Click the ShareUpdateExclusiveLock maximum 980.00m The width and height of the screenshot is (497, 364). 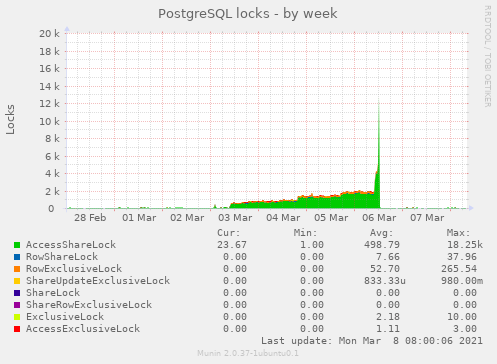[462, 281]
